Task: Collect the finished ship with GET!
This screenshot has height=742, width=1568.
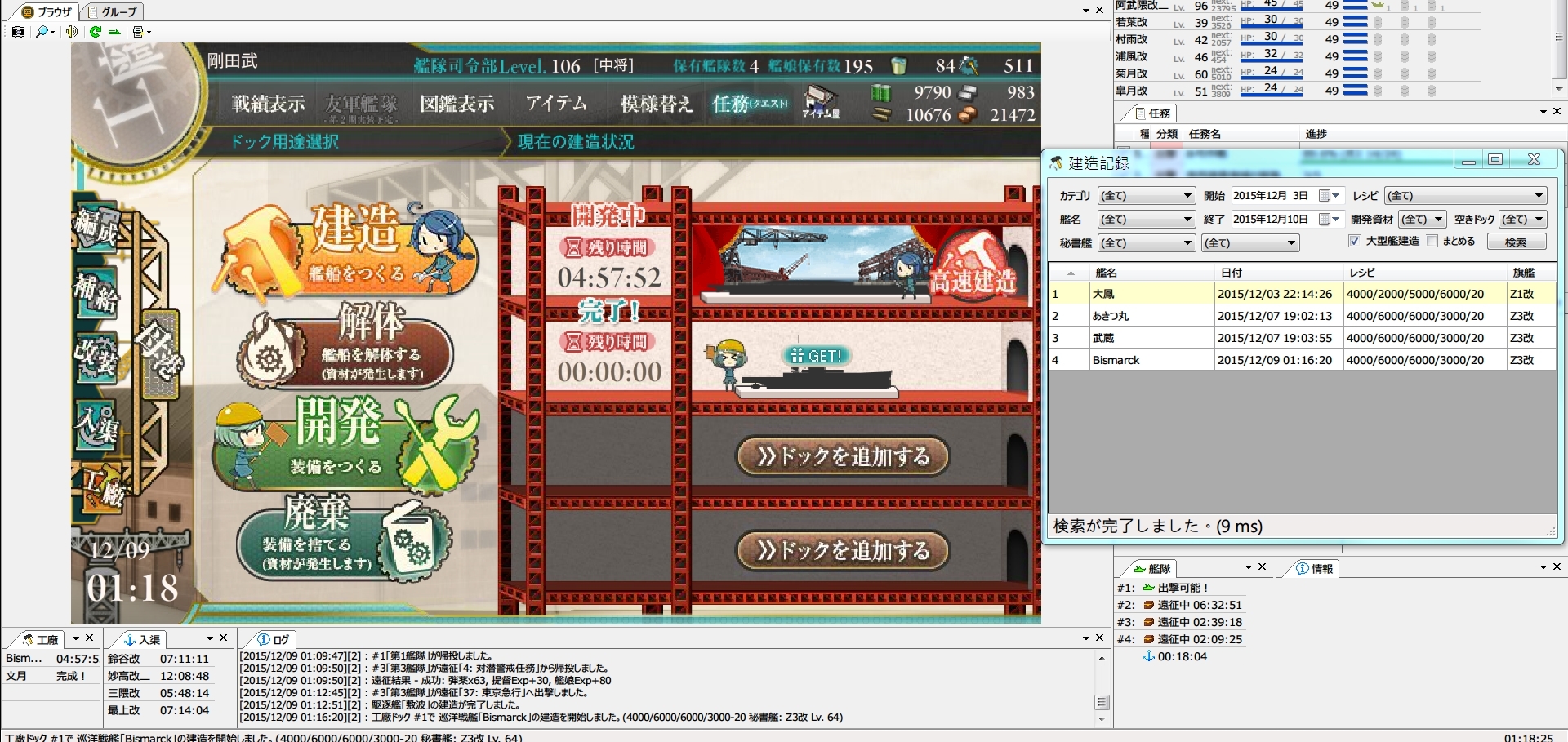Action: tap(817, 356)
